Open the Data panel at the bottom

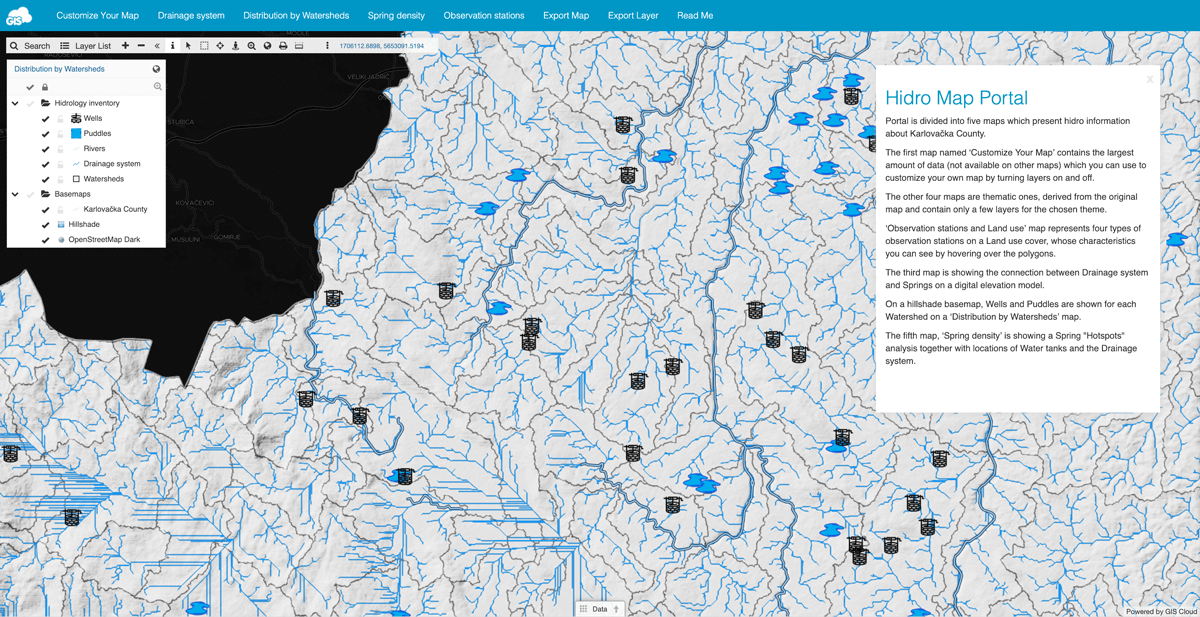pos(597,607)
